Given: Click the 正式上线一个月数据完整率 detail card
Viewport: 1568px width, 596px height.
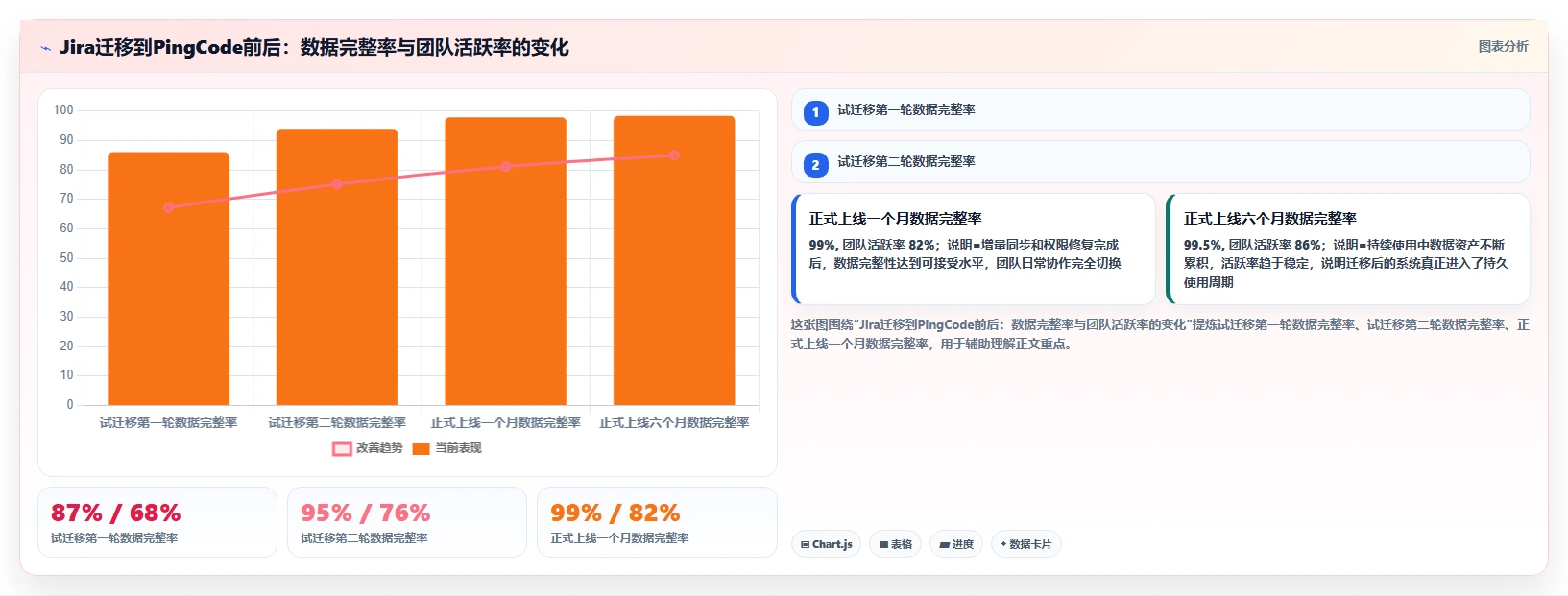Looking at the screenshot, I should [974, 249].
